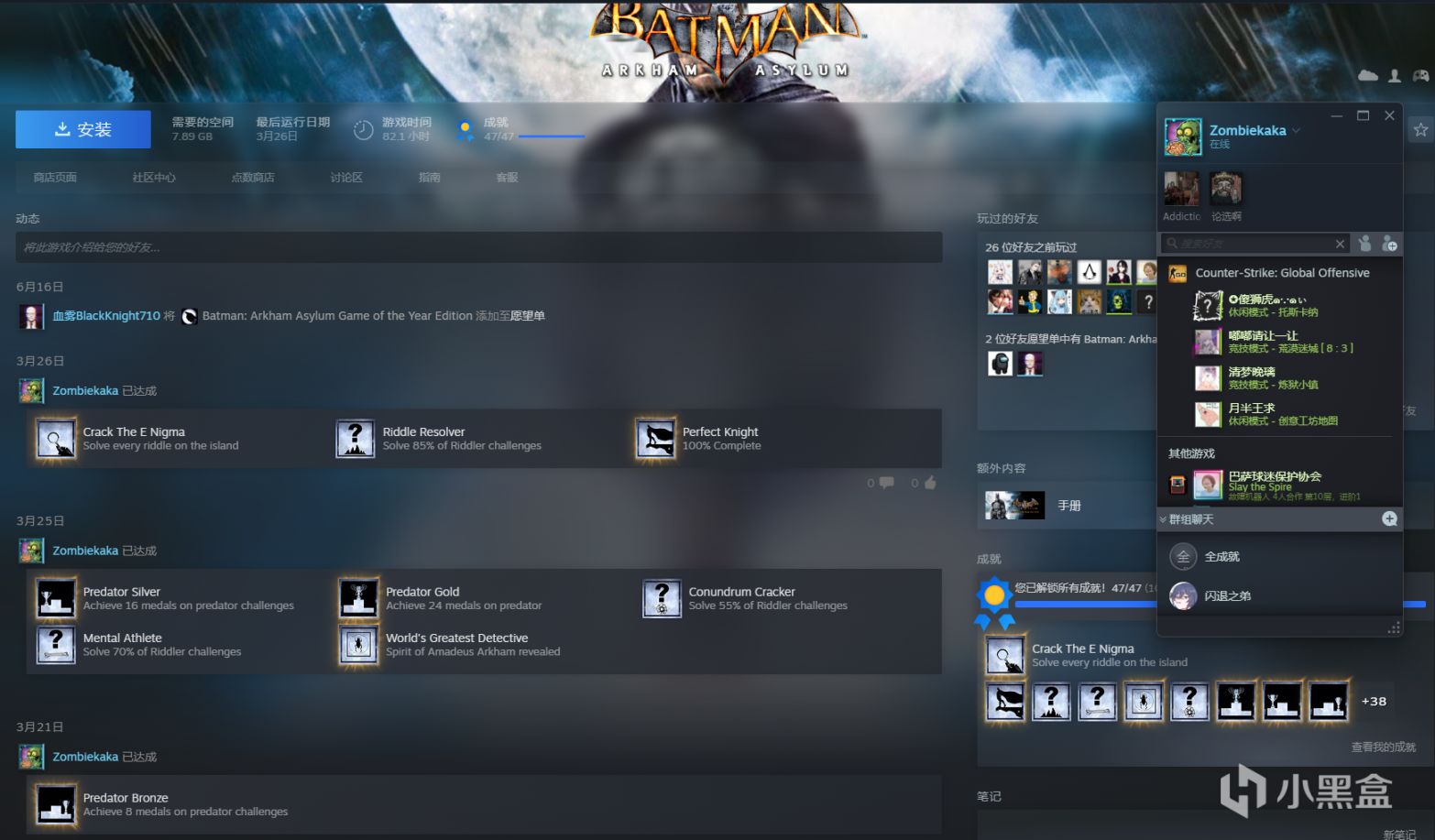Click 血雾BlackKnight710's avatar in the June 16 entry

tap(31, 316)
